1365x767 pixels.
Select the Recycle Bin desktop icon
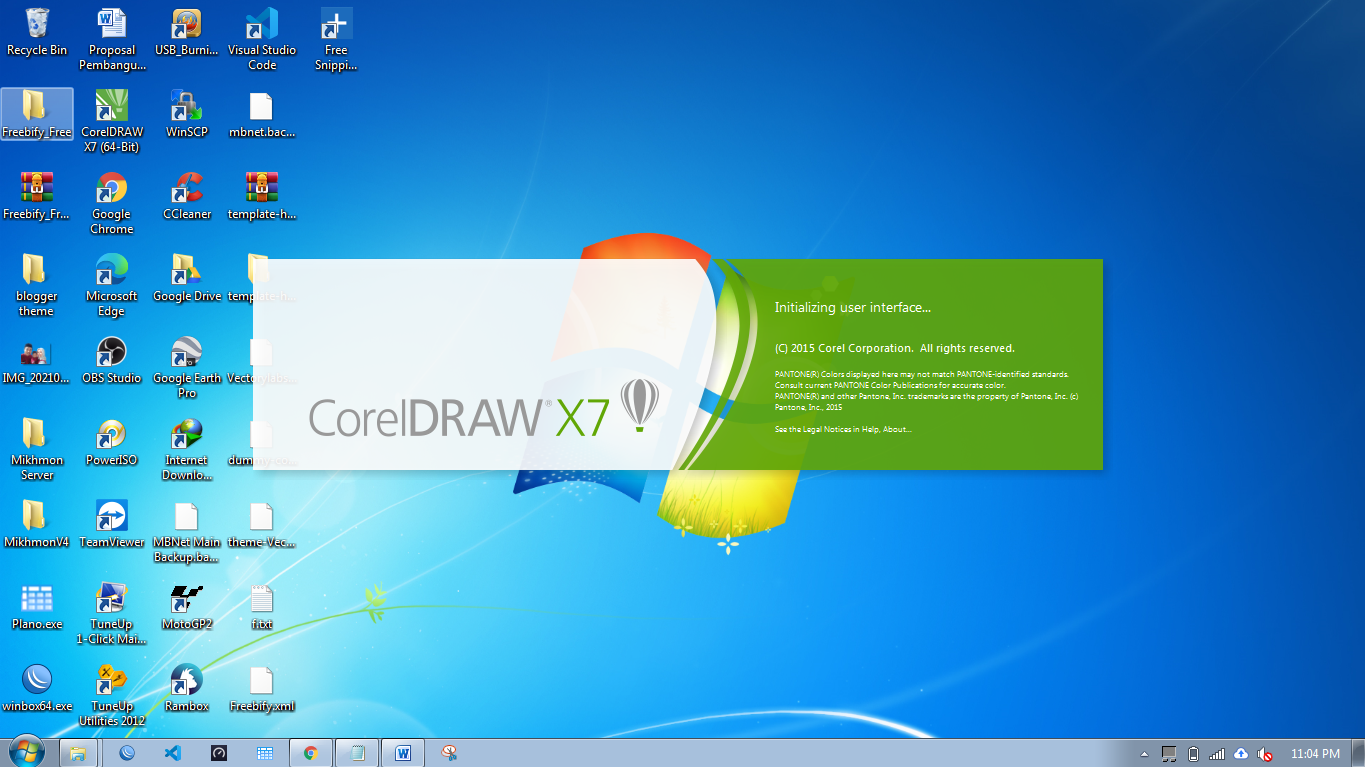tap(37, 32)
